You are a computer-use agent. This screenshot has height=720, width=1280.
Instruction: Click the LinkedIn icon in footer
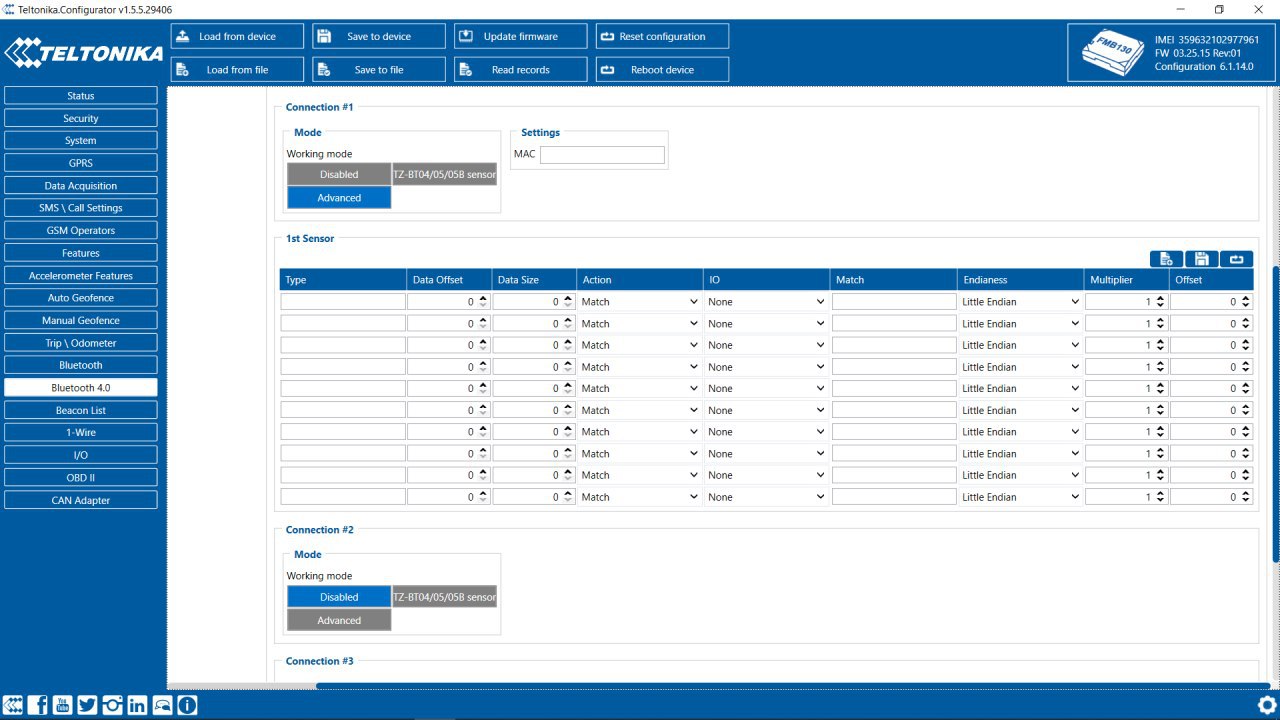click(x=137, y=705)
